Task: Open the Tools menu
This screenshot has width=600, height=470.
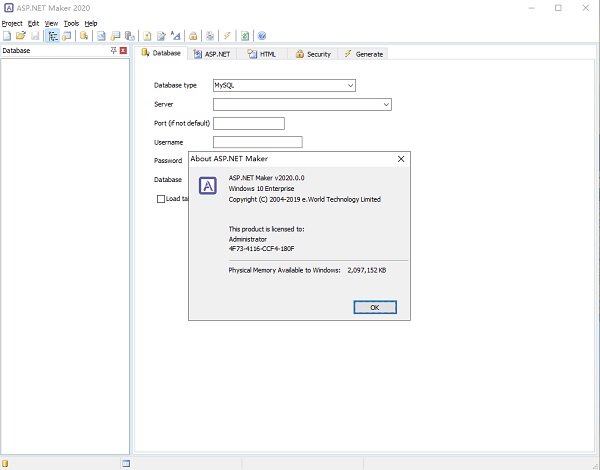Action: (71, 23)
